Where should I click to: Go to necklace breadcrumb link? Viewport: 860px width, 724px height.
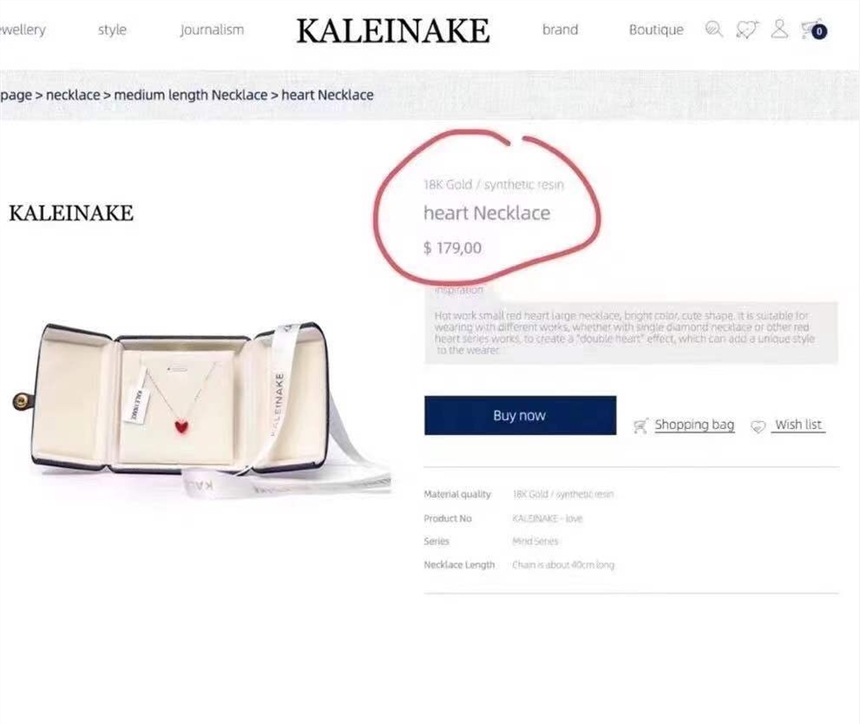click(73, 95)
